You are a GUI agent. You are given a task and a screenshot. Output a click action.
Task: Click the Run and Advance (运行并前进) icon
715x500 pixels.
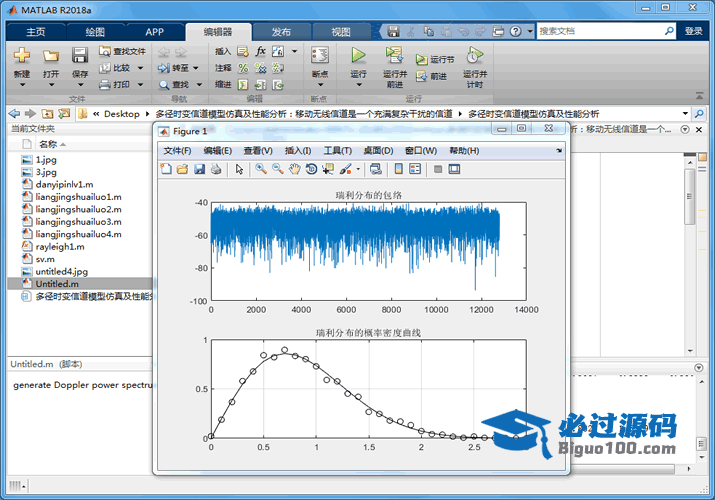tap(394, 55)
